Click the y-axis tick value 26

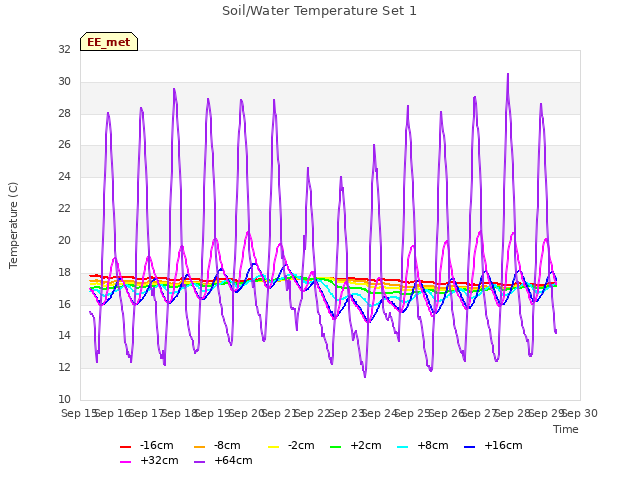64,144
